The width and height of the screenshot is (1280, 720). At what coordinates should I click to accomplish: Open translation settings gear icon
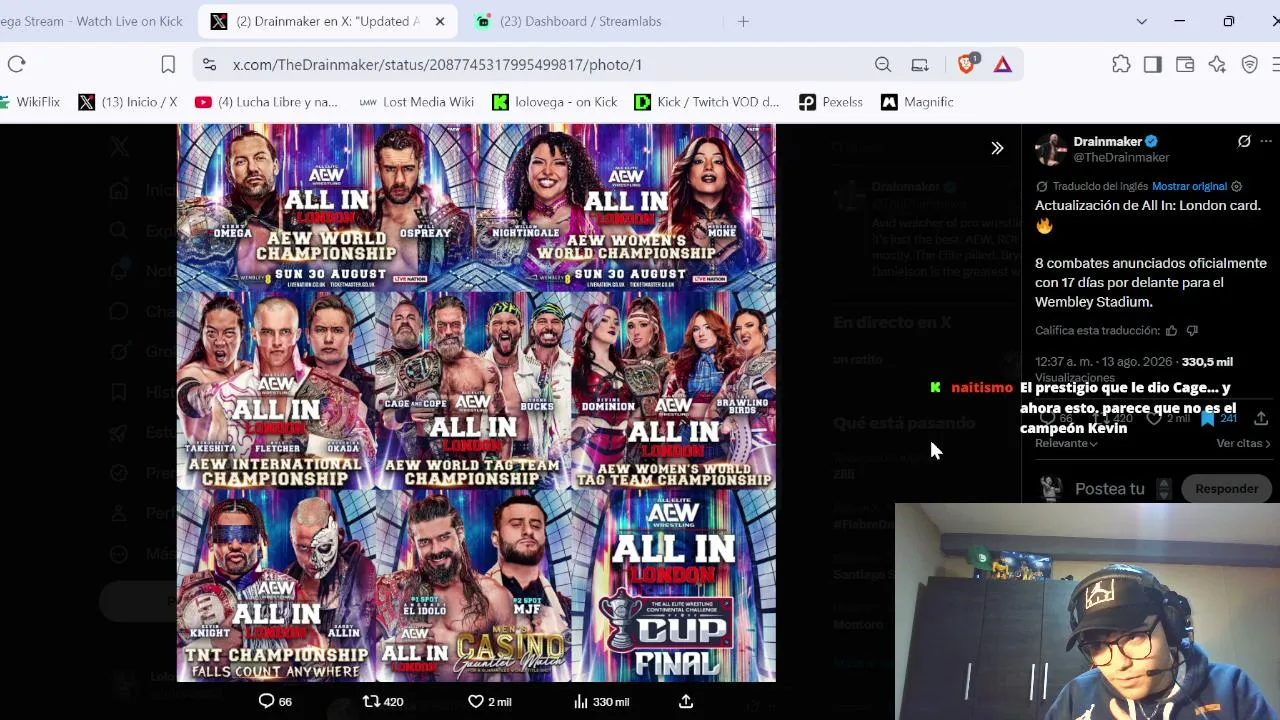tap(1237, 186)
